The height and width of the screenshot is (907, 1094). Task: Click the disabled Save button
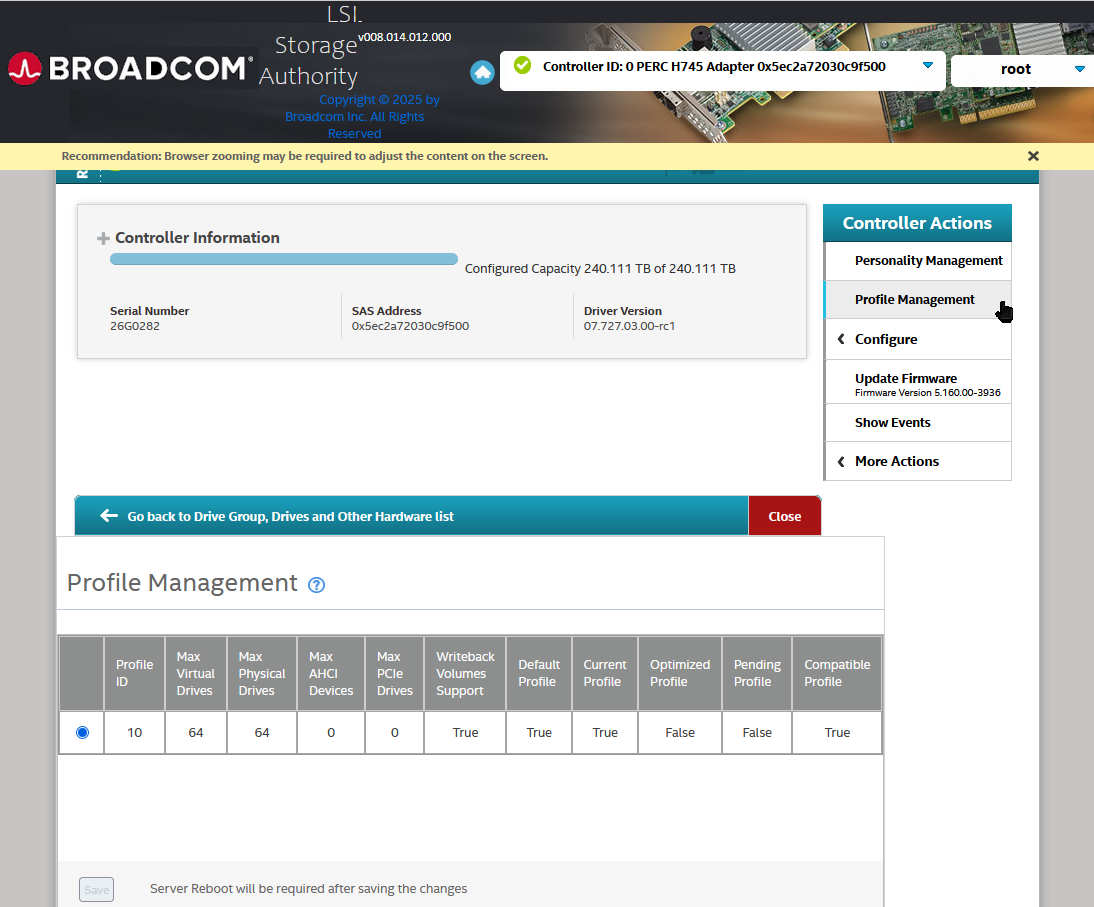96,890
